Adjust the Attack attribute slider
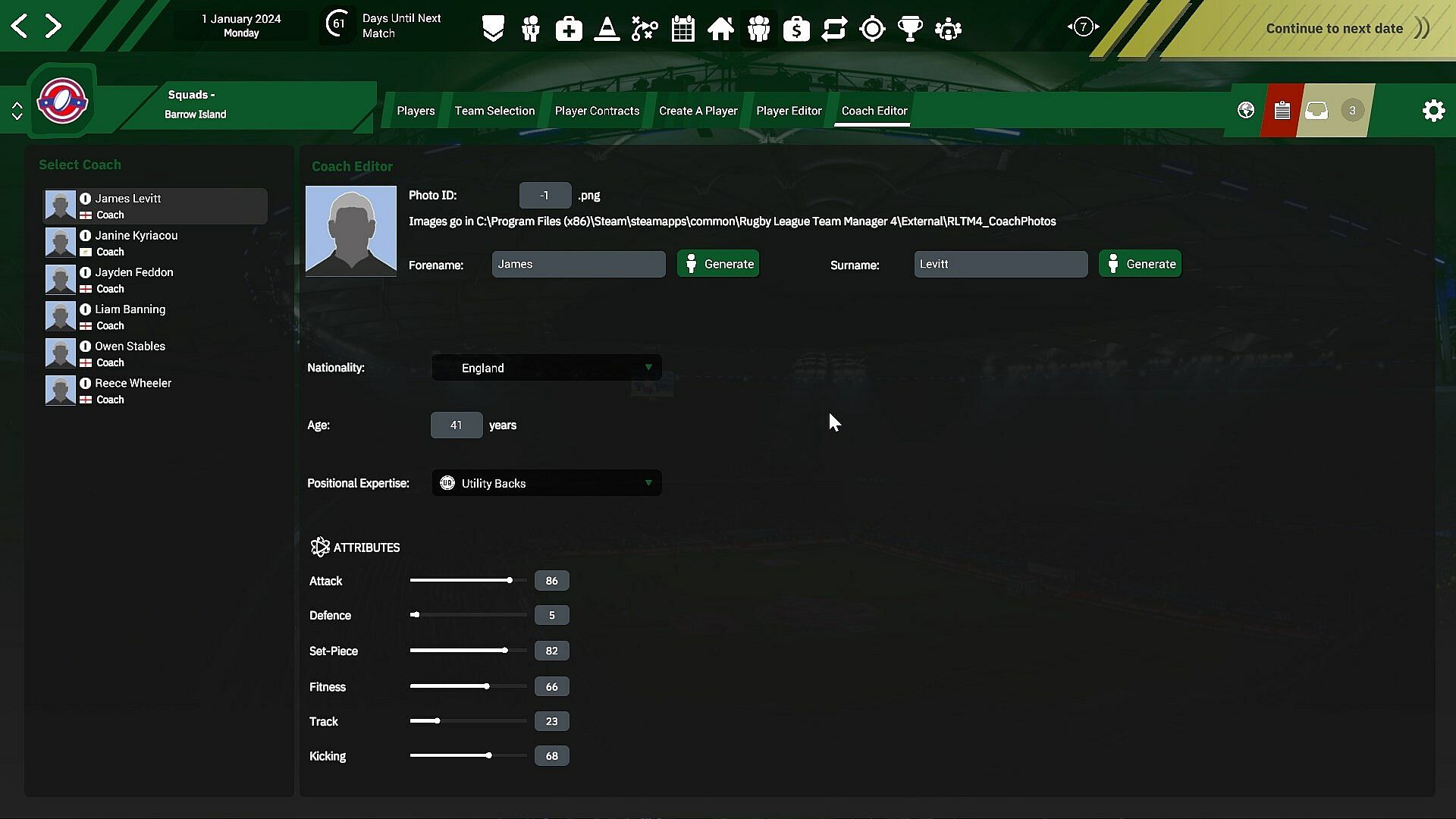The image size is (1456, 819). (x=510, y=580)
